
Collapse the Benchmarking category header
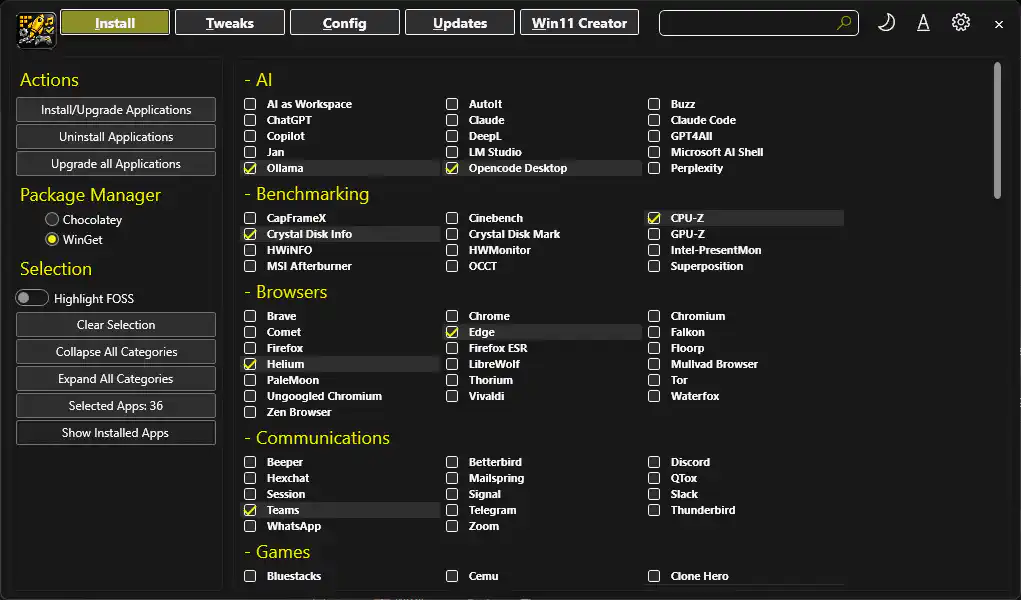(x=306, y=193)
